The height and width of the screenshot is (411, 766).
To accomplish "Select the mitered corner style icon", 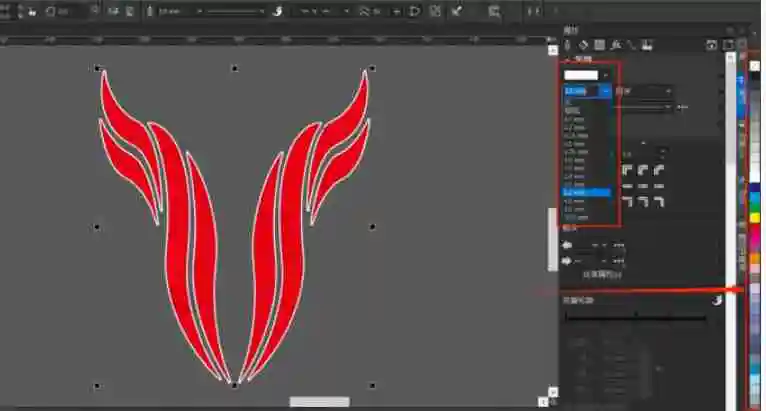I will [627, 170].
